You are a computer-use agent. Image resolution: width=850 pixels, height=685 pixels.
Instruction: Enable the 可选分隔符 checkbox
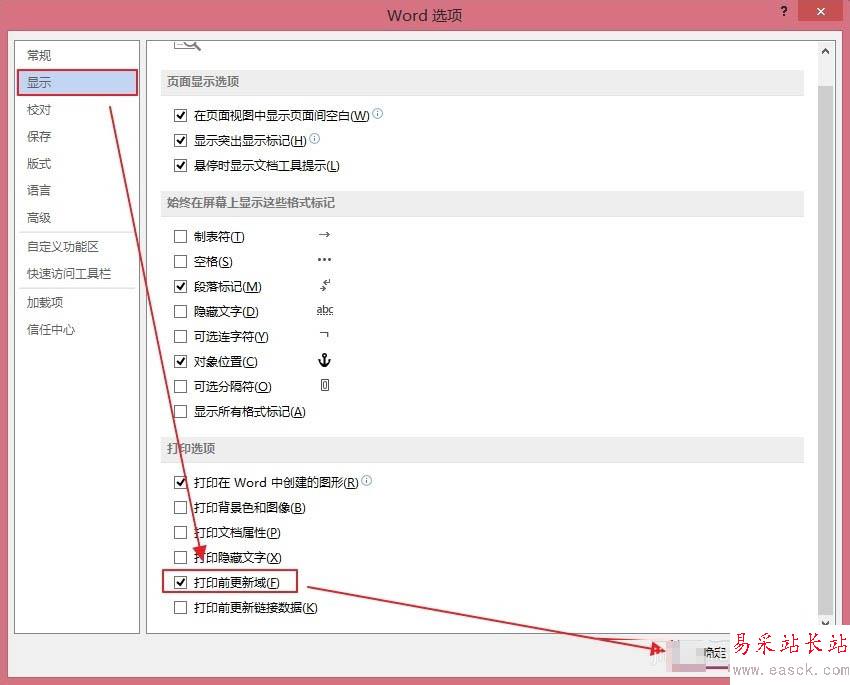(x=181, y=386)
